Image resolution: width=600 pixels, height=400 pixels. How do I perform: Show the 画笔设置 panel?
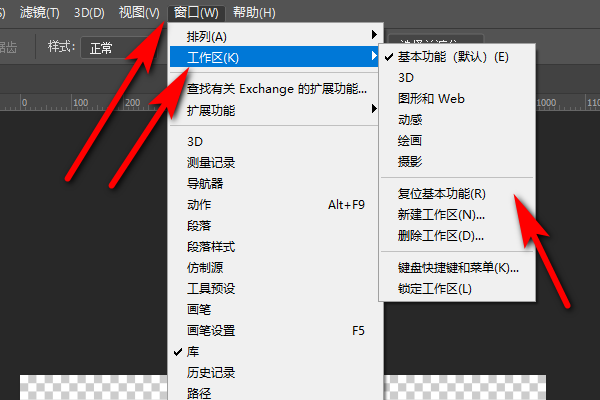click(x=275, y=331)
